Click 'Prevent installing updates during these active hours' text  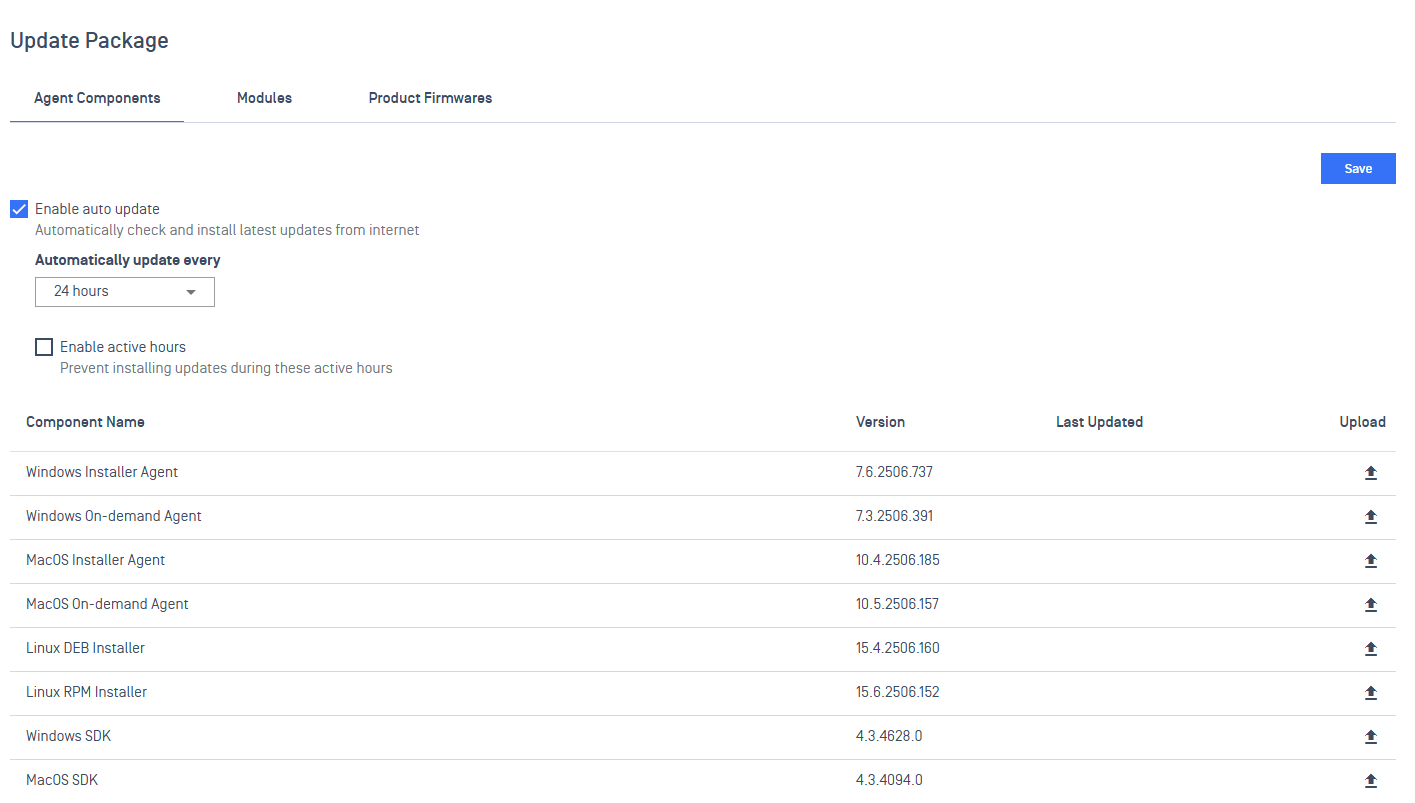coord(226,368)
